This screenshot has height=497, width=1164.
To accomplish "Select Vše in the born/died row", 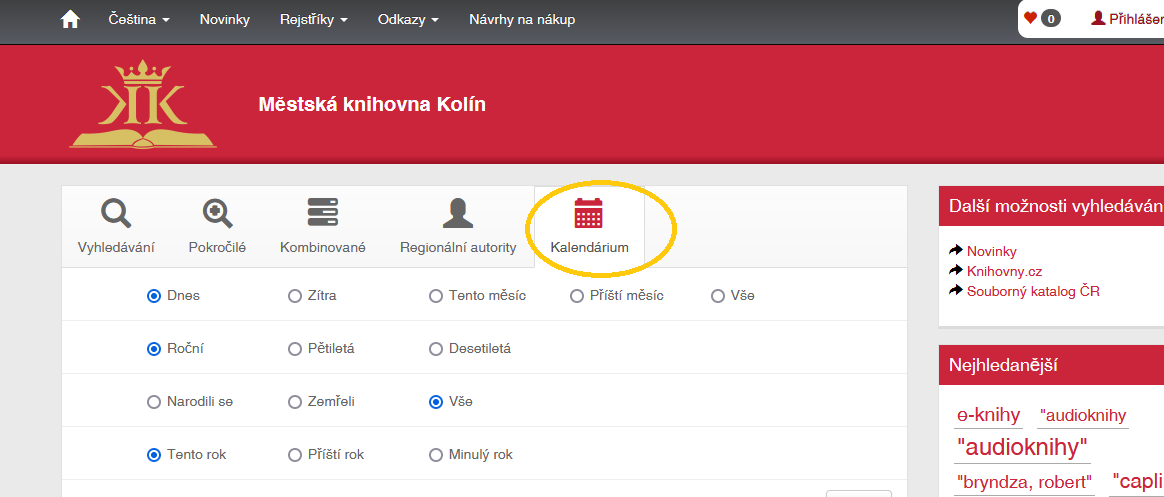I will 436,402.
